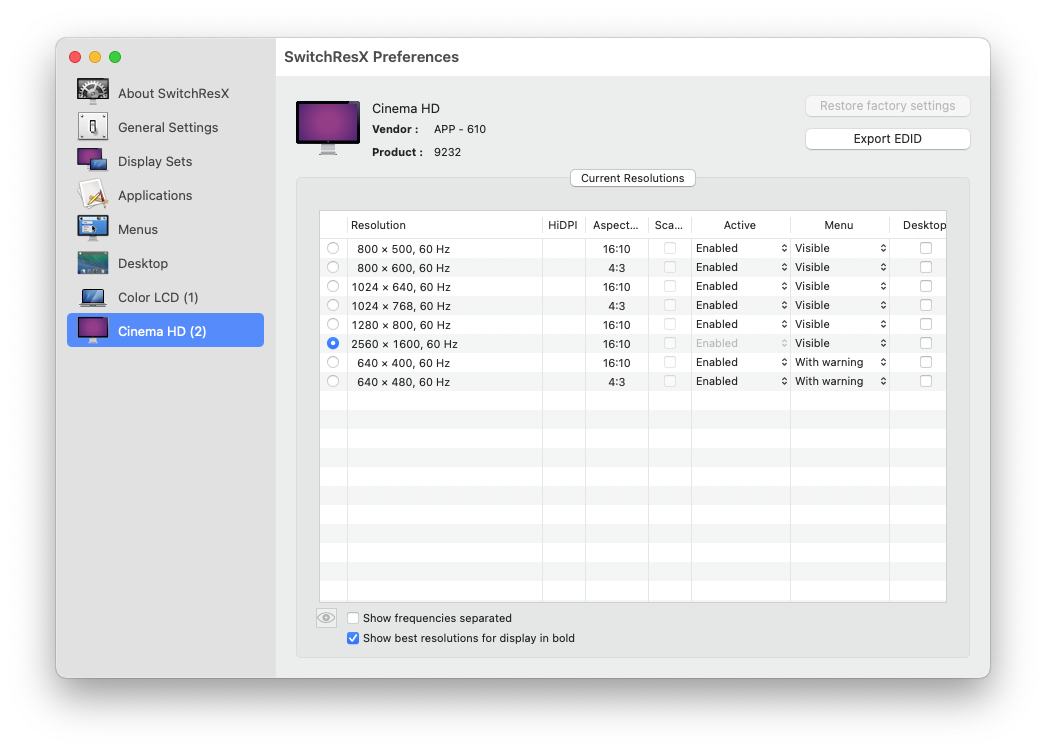Click the Menus sidebar icon
Image resolution: width=1046 pixels, height=752 pixels.
tap(93, 228)
